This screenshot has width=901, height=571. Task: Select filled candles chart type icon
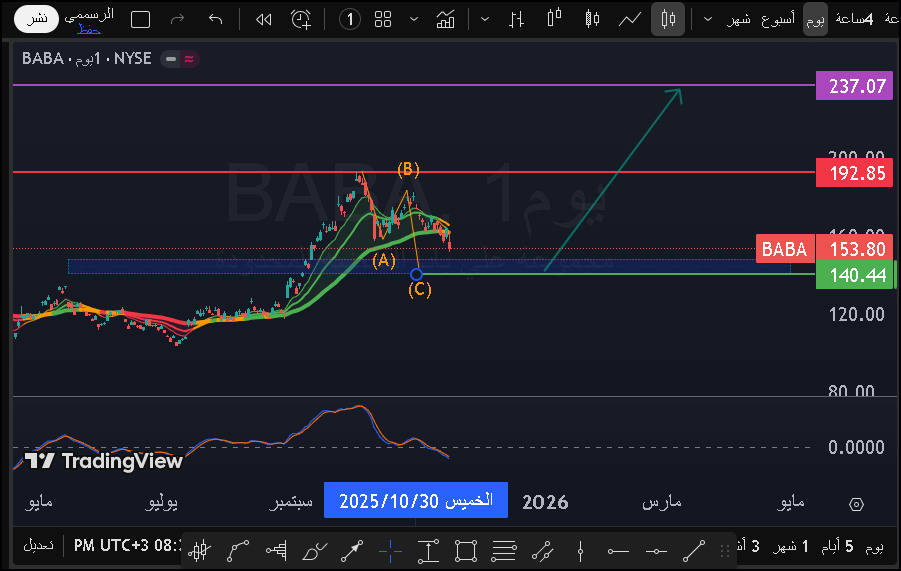tap(592, 20)
